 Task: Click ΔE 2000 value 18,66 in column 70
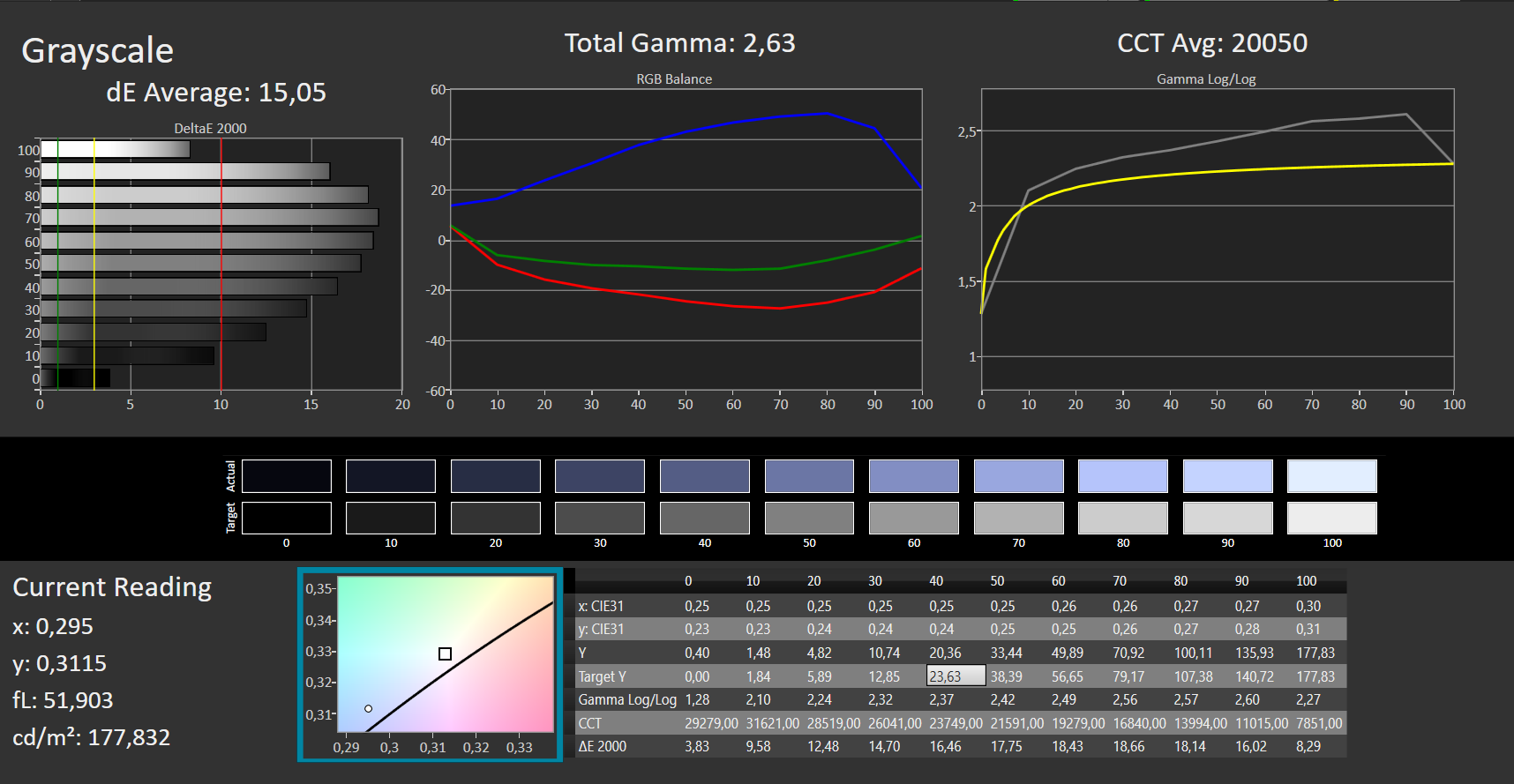coord(1128,746)
